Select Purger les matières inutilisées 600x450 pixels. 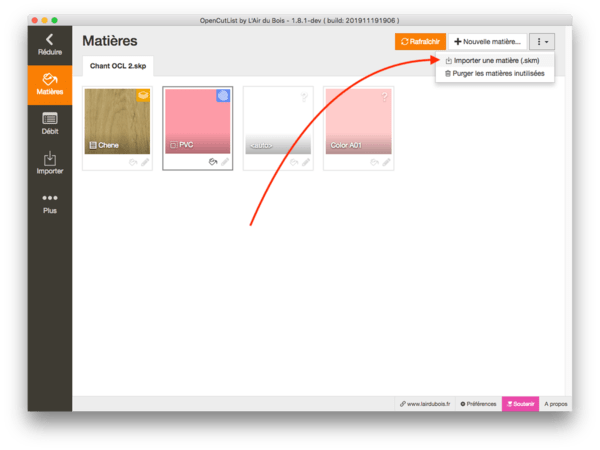497,74
